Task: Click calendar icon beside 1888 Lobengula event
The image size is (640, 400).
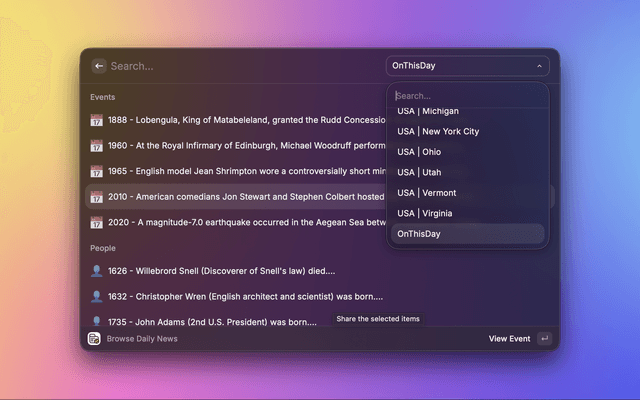Action: [x=97, y=120]
